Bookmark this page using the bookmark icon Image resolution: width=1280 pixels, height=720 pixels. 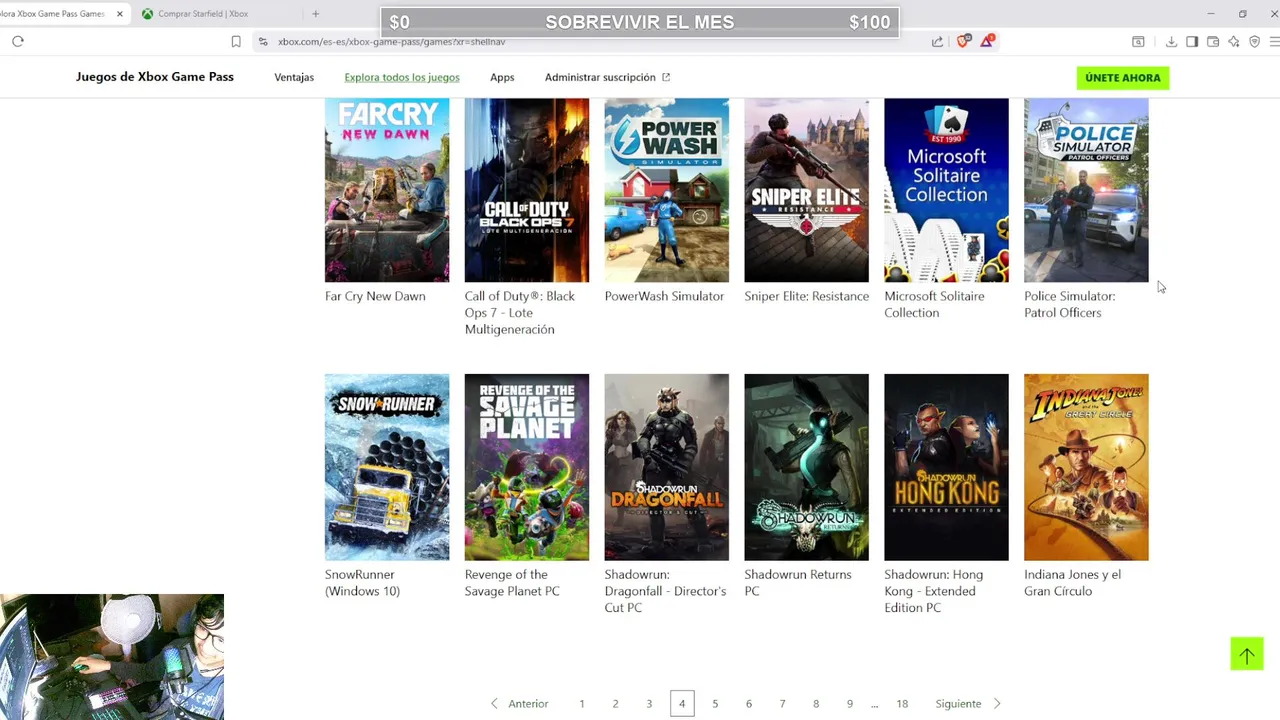236,41
